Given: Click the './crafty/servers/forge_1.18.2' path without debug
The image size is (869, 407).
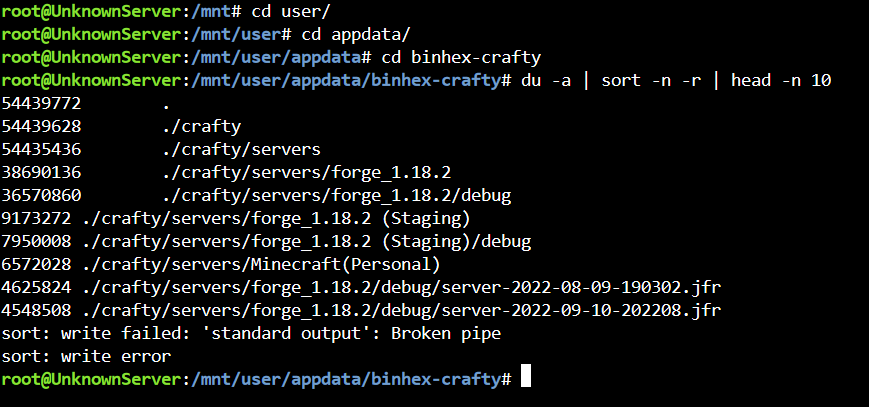Looking at the screenshot, I should click(x=306, y=172).
